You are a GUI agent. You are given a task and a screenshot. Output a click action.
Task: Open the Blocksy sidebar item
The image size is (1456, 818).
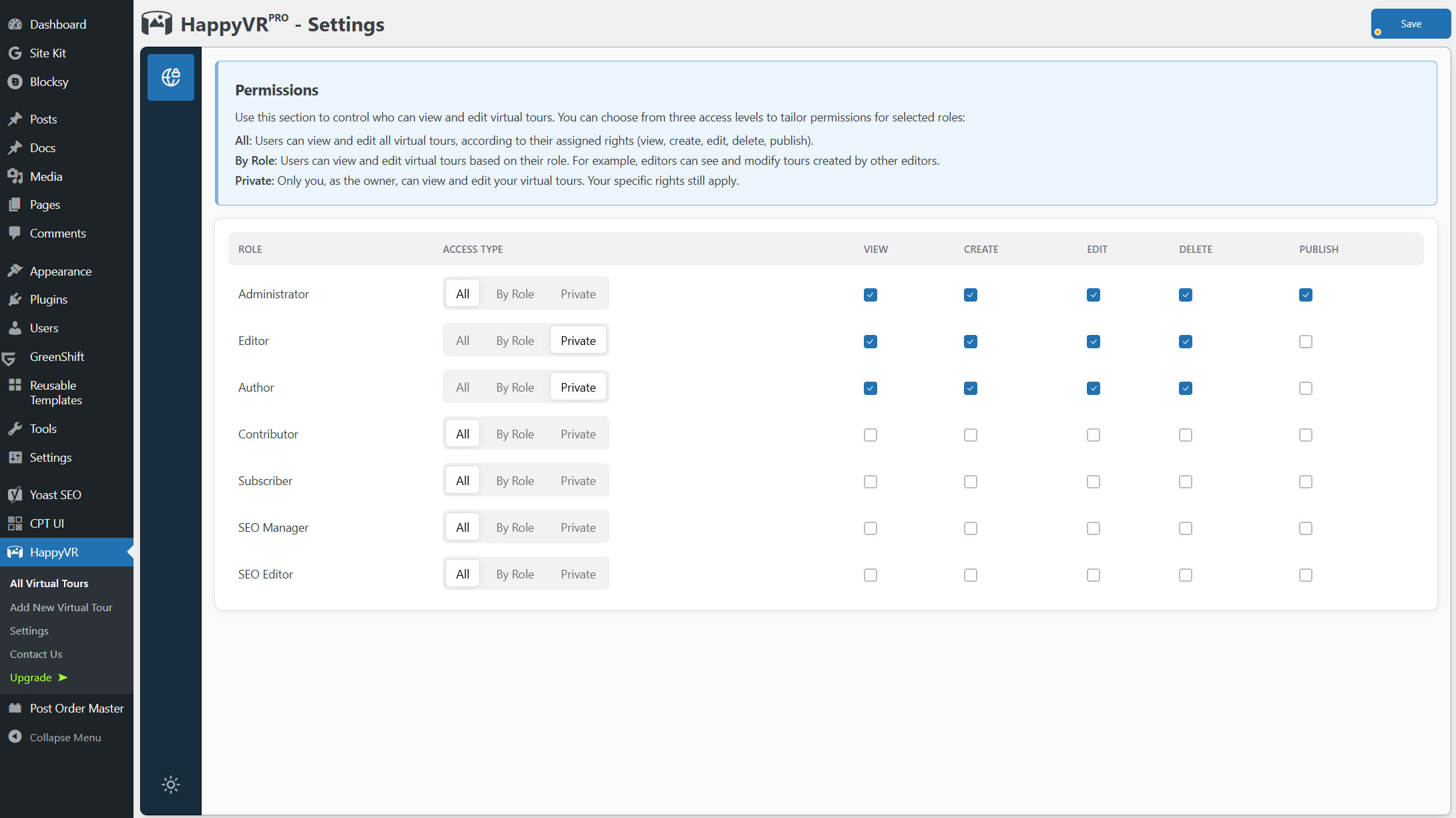tap(49, 82)
